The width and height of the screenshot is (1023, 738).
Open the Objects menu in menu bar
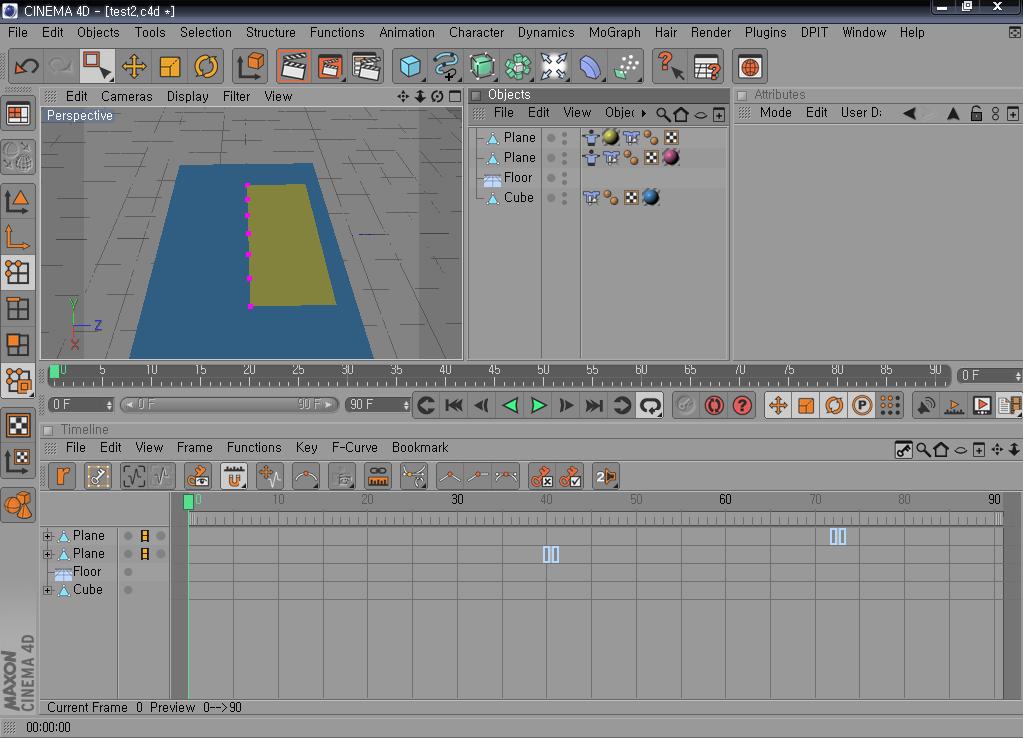98,32
